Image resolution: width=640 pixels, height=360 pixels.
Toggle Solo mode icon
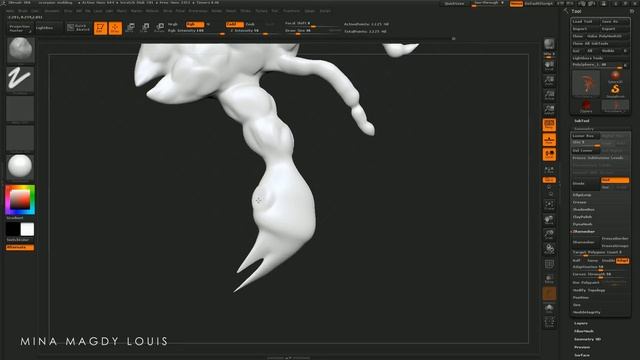[549, 308]
